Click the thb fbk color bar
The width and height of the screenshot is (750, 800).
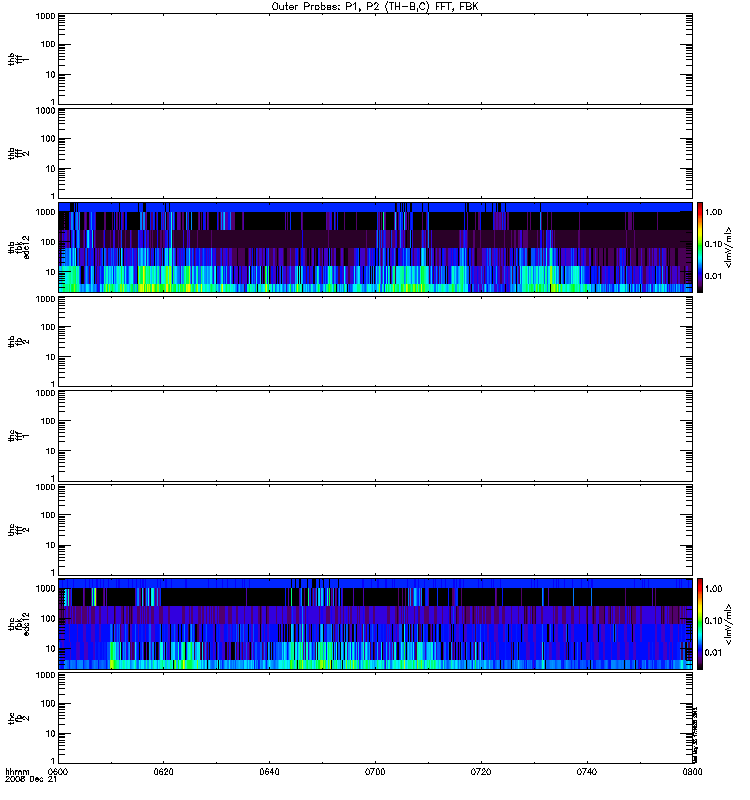(x=700, y=247)
